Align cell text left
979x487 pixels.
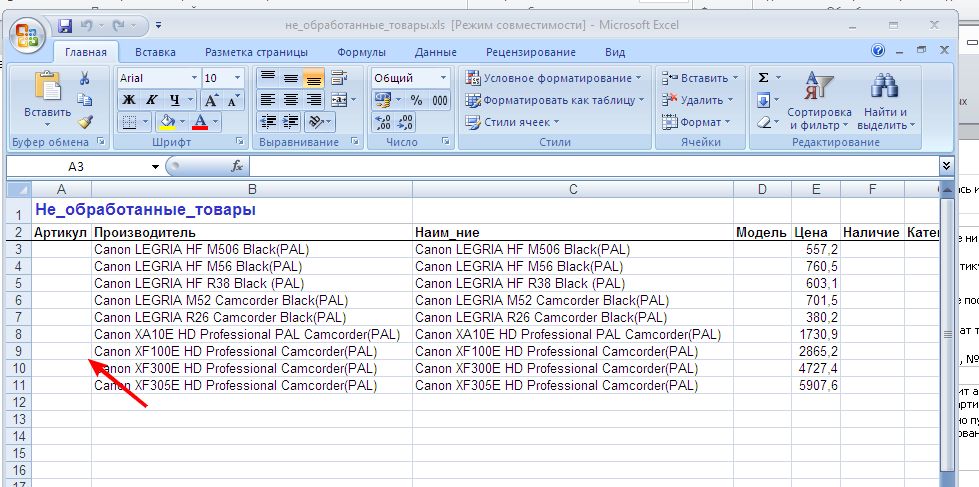268,100
